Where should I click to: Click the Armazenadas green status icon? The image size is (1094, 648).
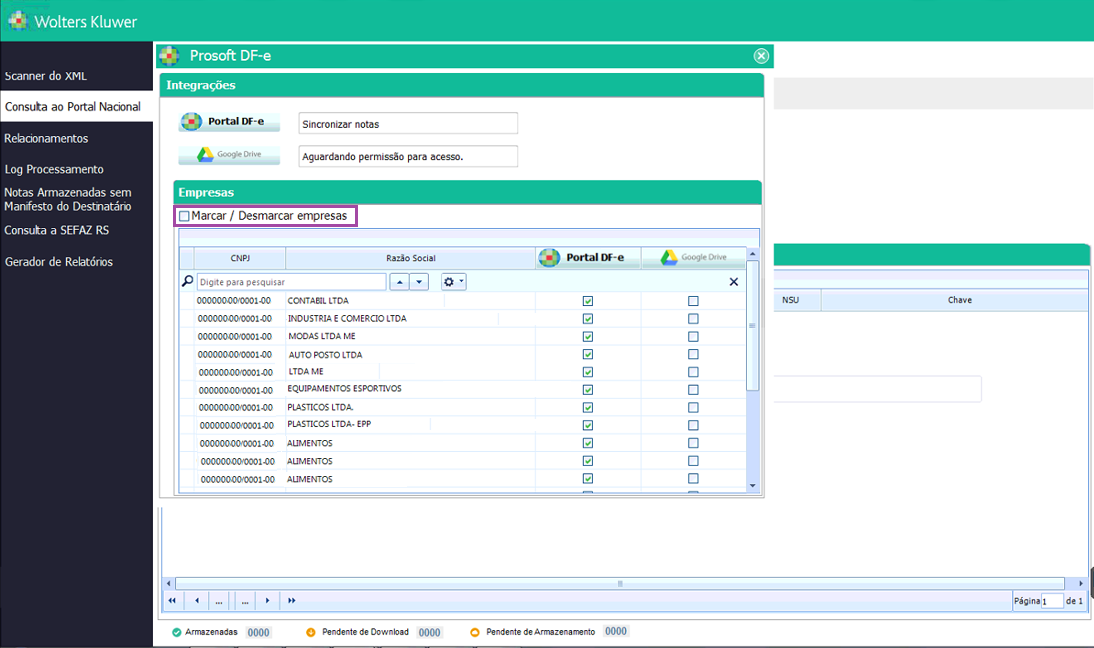coord(177,633)
